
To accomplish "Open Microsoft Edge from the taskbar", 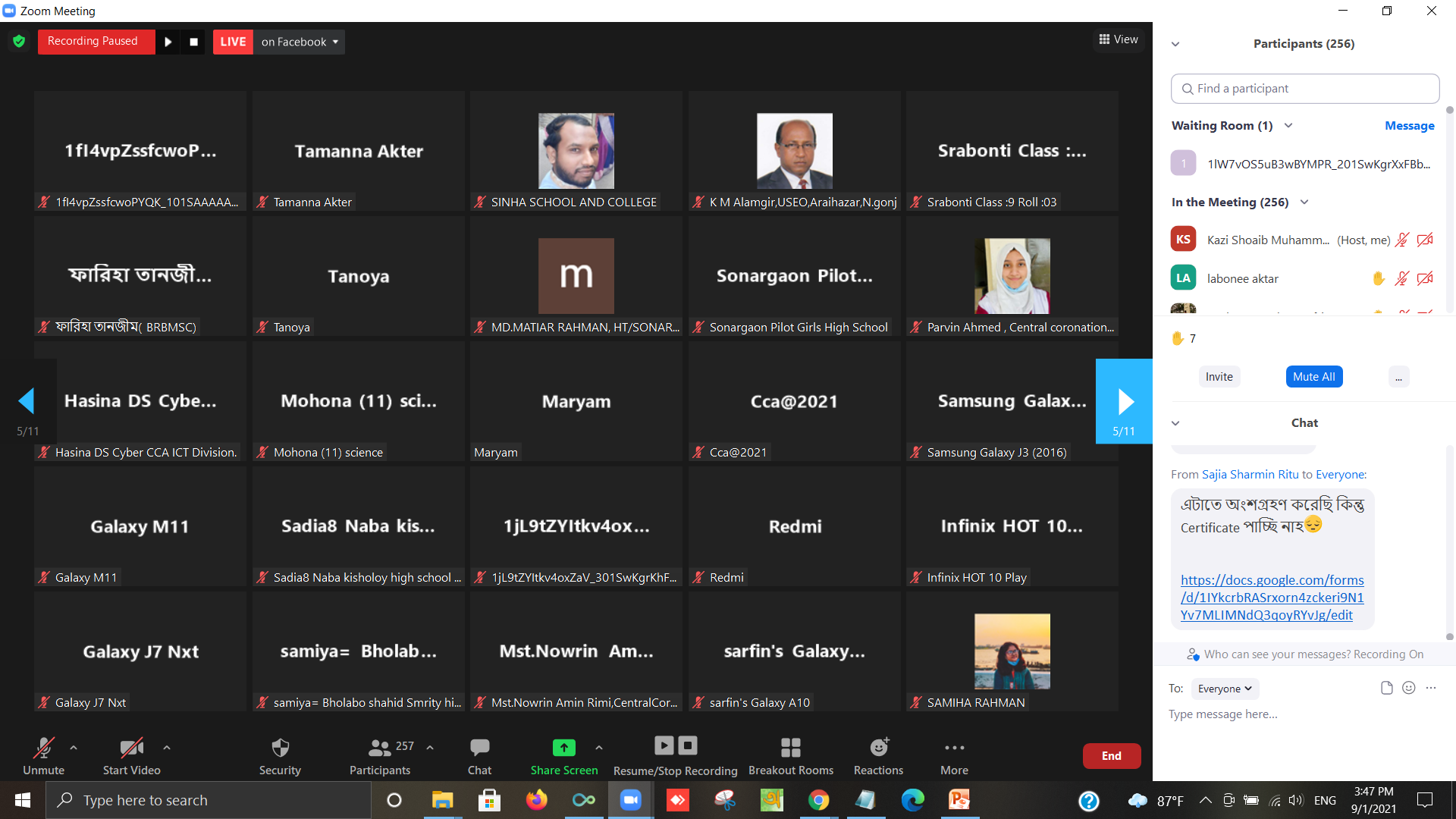I will [912, 800].
